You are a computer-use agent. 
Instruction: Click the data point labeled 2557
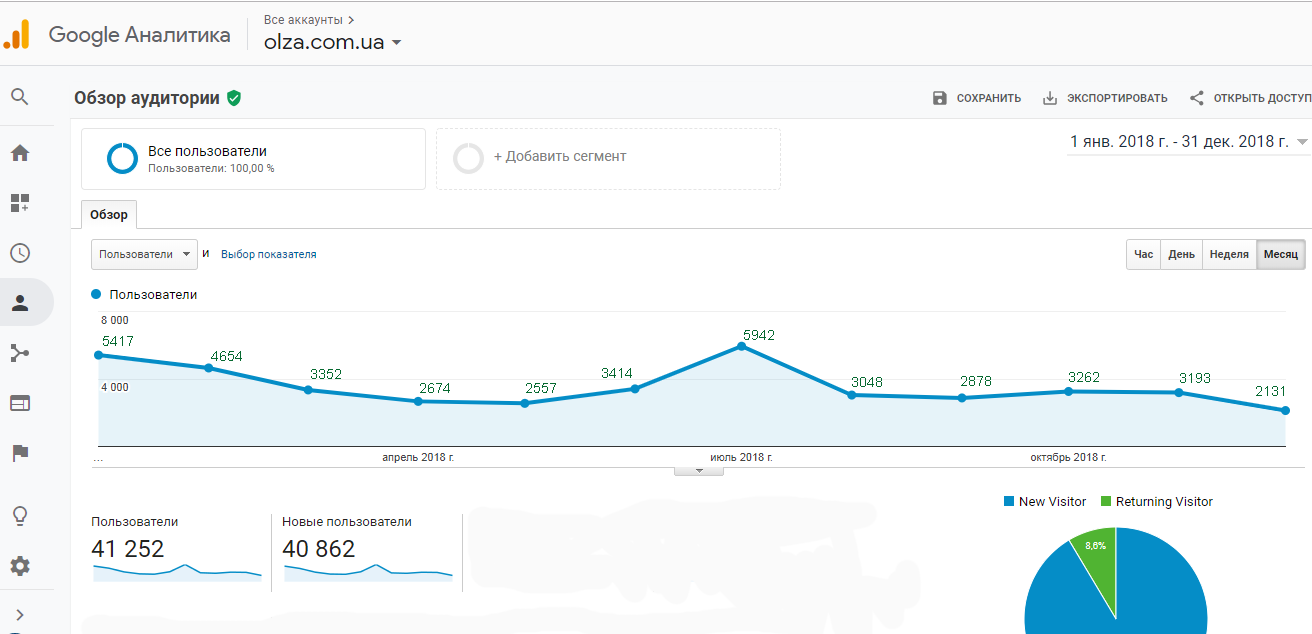[524, 403]
